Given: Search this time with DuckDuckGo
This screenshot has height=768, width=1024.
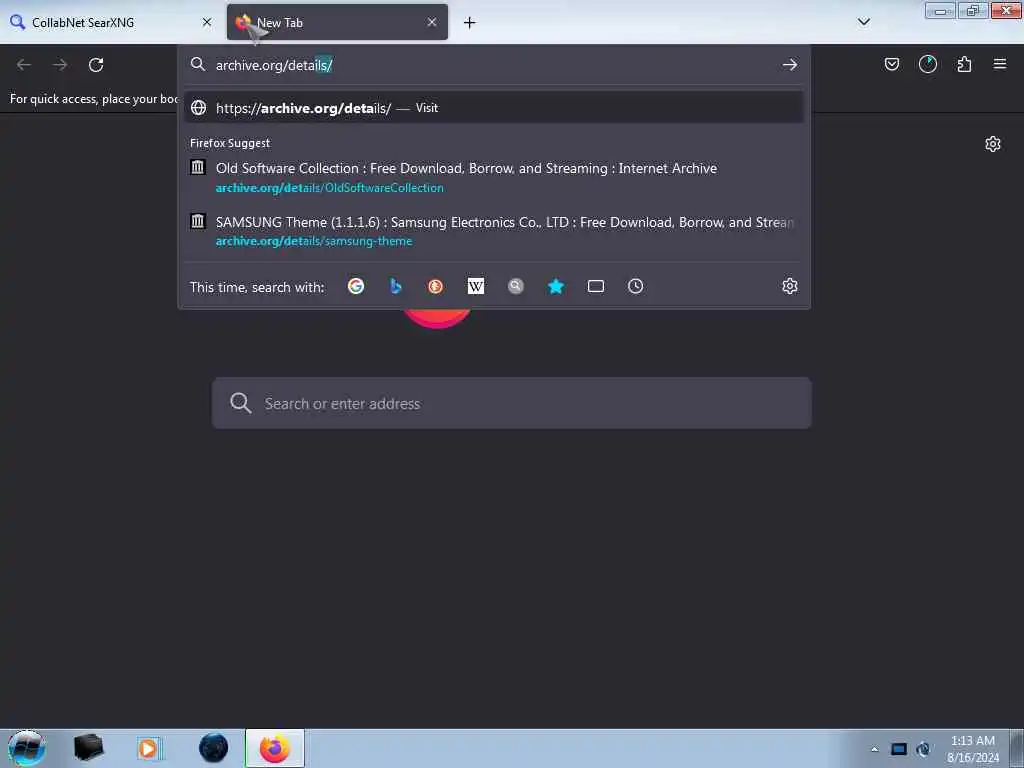Looking at the screenshot, I should pos(436,286).
